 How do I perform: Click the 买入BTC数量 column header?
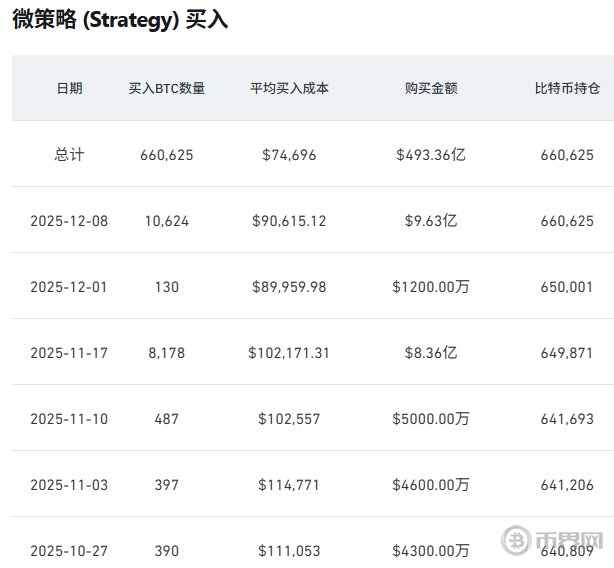167,88
